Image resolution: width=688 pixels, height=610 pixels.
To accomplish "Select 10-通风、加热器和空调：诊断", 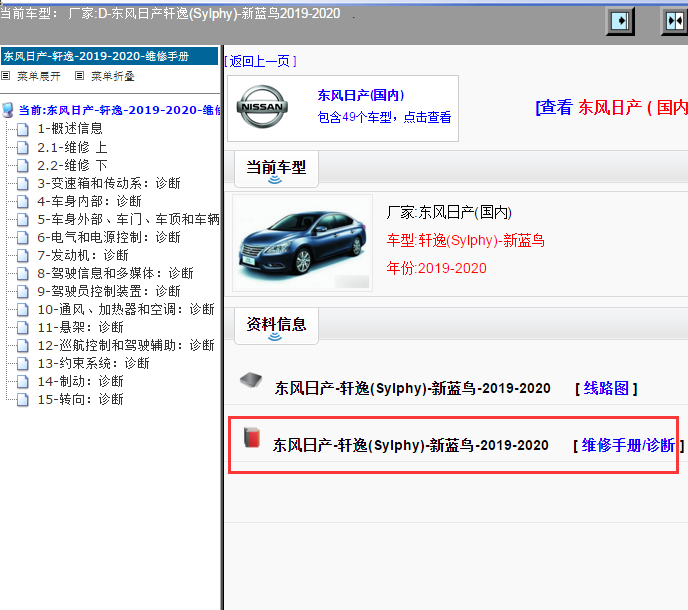I will (126, 309).
